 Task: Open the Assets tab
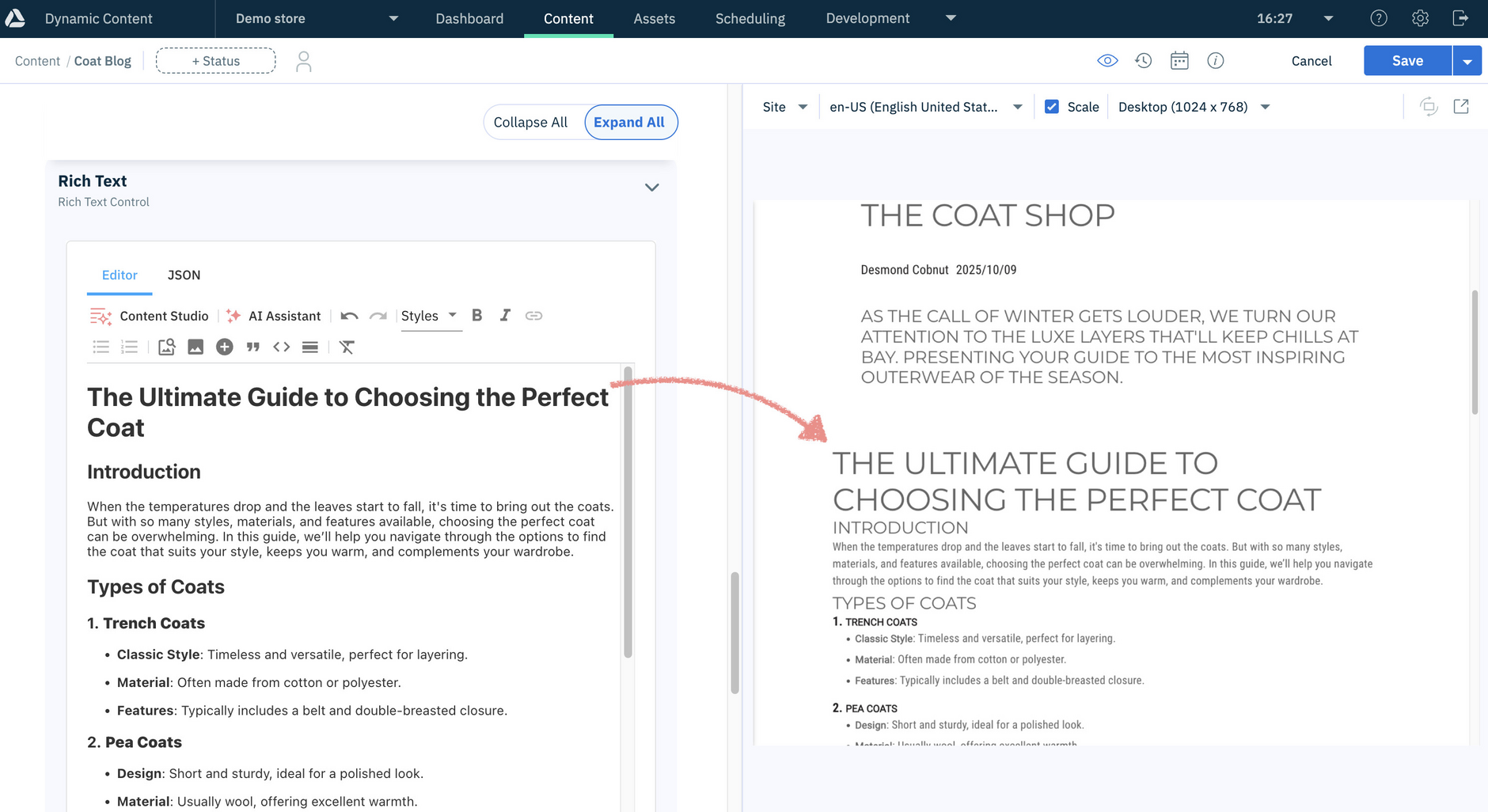(x=655, y=18)
